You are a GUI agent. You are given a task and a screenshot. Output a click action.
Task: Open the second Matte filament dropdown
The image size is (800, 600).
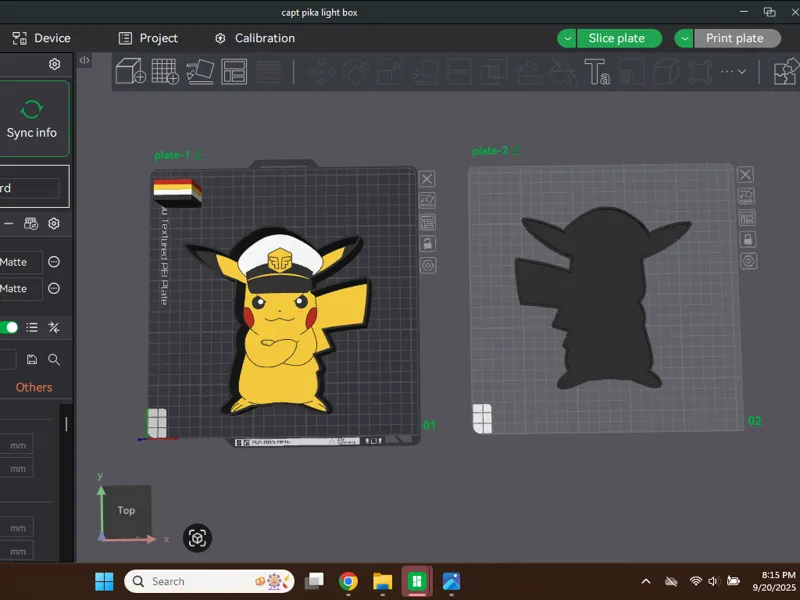tap(21, 289)
